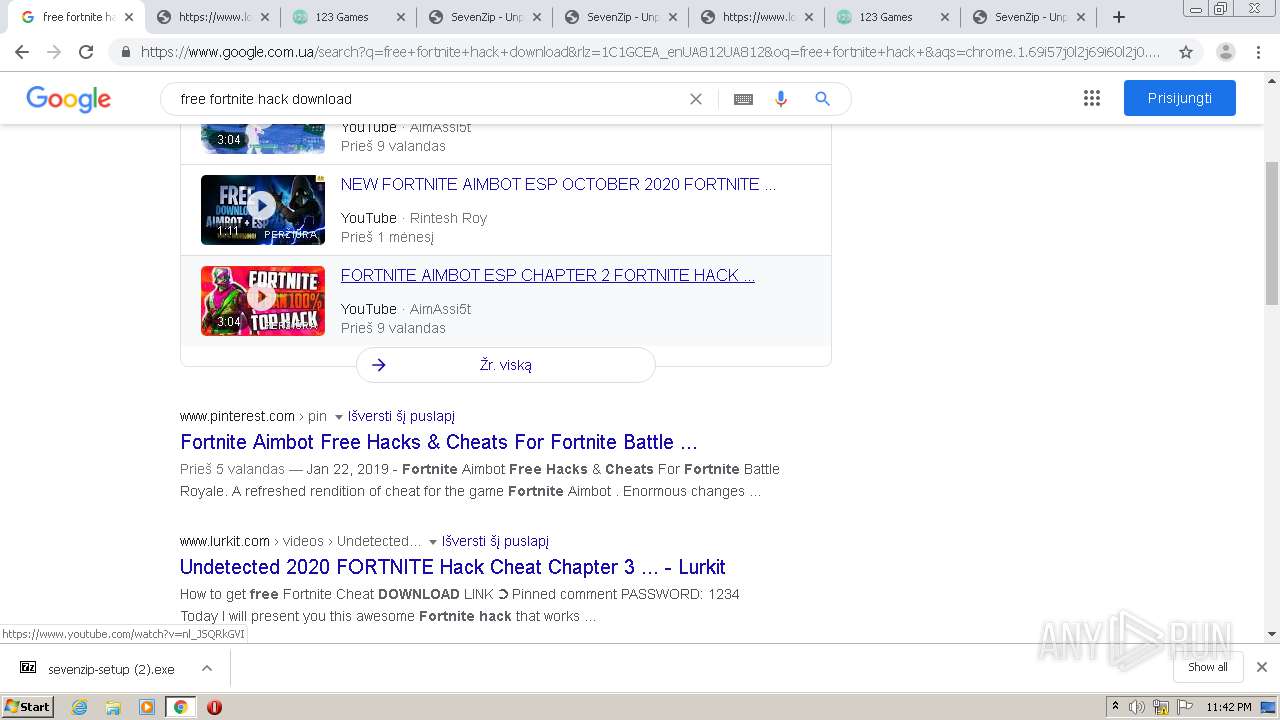Launch the media player taskbar icon

(147, 707)
